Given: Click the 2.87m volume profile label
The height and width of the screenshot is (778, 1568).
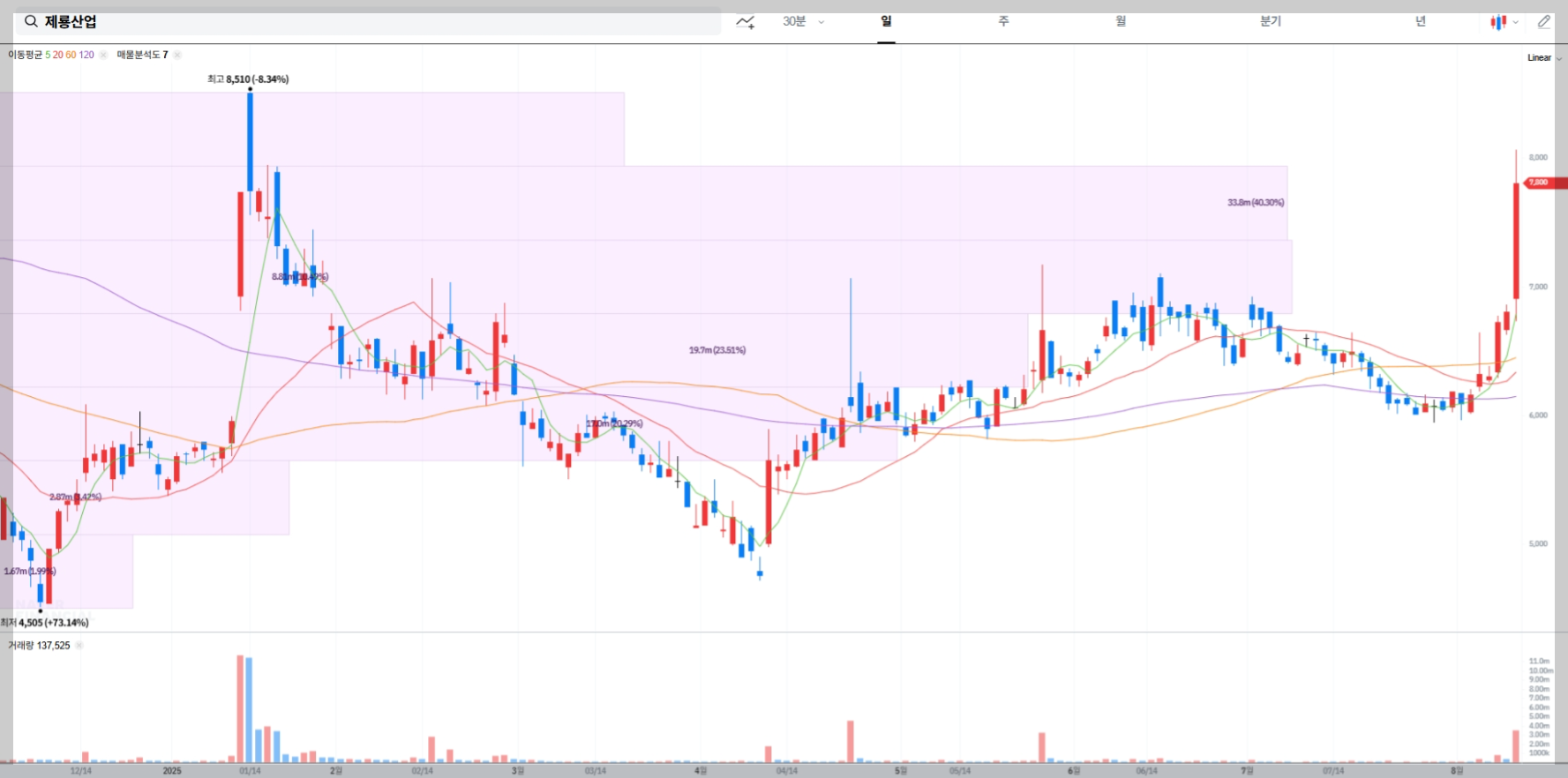Looking at the screenshot, I should coord(75,497).
